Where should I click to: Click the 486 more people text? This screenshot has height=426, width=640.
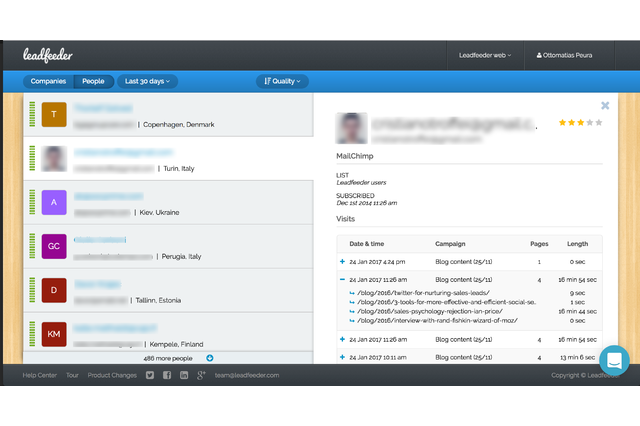(168, 358)
